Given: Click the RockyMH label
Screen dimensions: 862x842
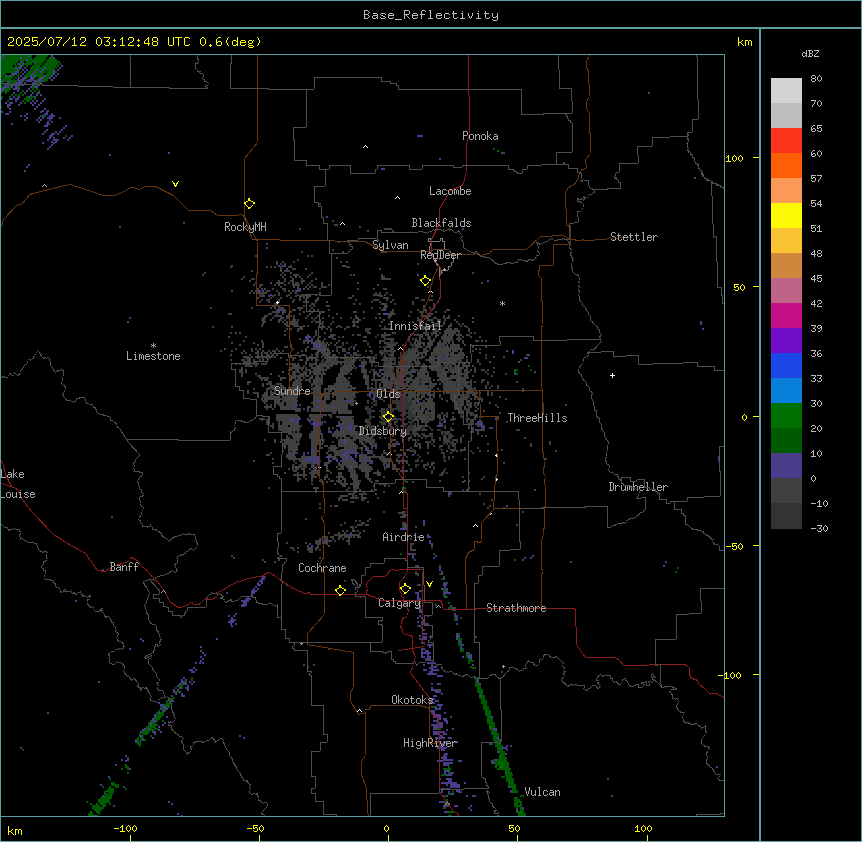Looking at the screenshot, I should tap(245, 227).
